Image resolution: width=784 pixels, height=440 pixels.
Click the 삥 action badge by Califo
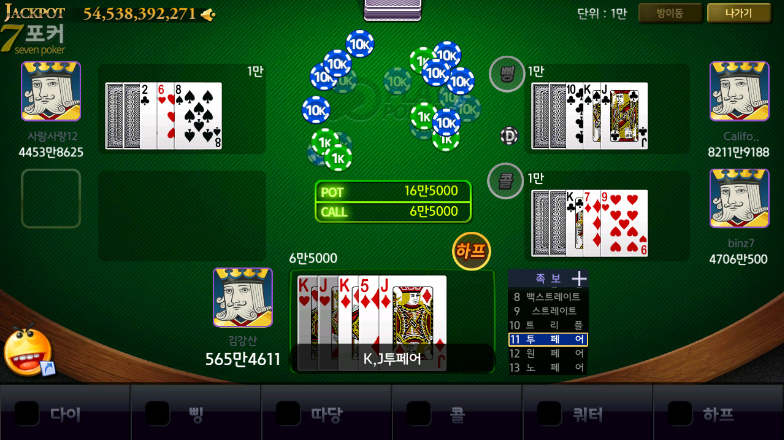tap(506, 74)
